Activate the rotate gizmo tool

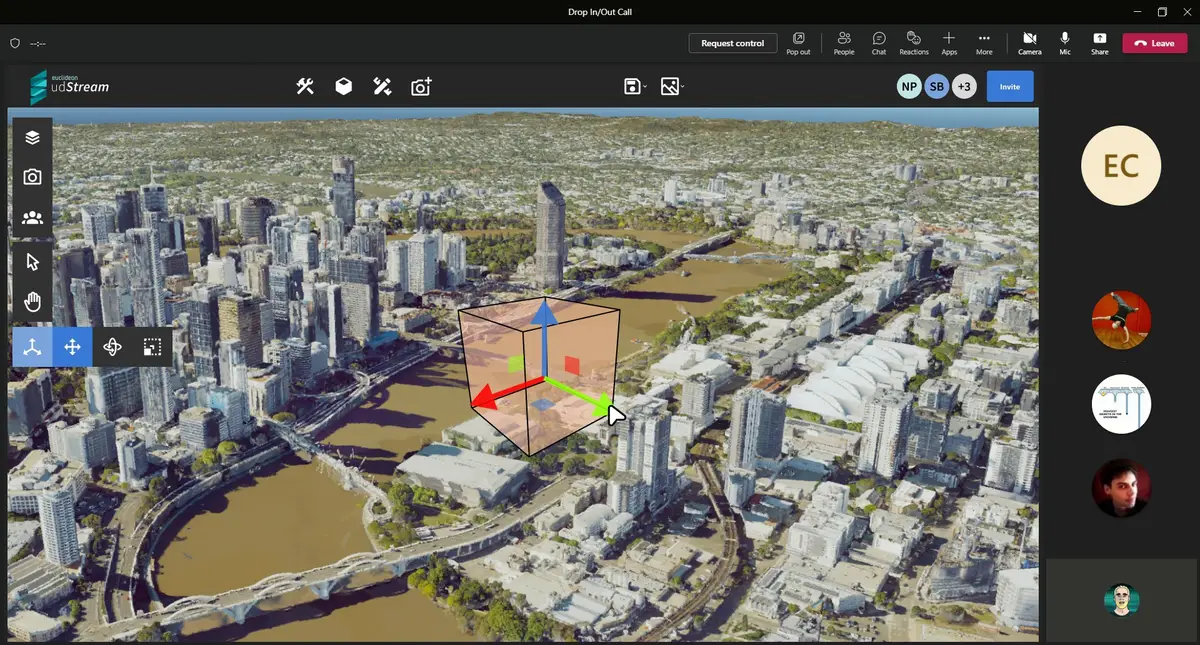pos(112,347)
